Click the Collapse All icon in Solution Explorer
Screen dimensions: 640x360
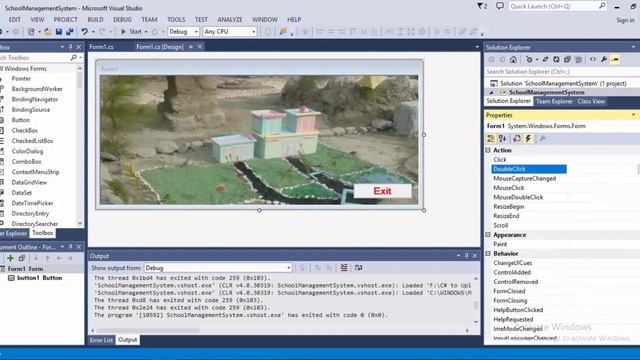(567, 60)
